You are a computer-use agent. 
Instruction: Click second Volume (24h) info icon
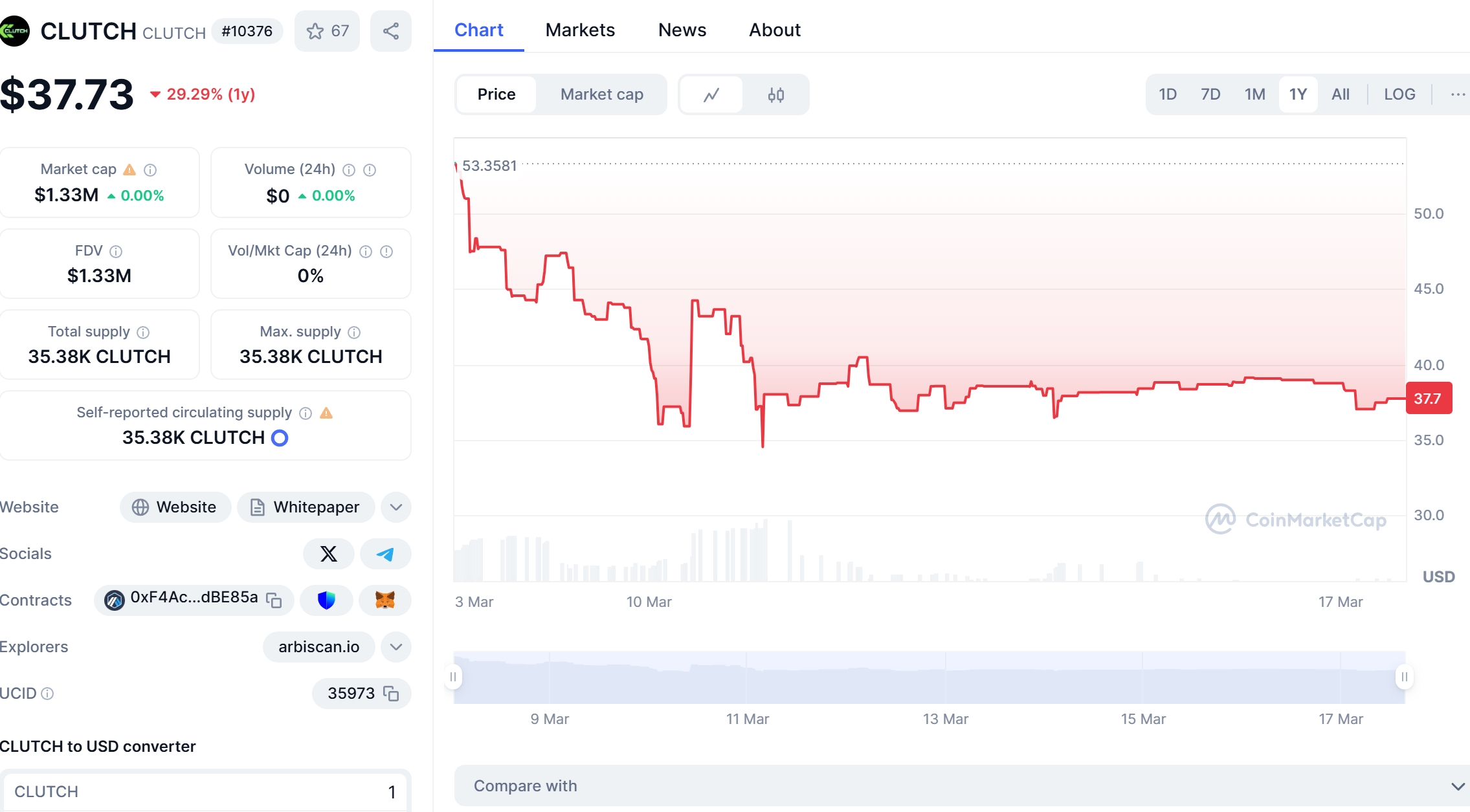[370, 170]
